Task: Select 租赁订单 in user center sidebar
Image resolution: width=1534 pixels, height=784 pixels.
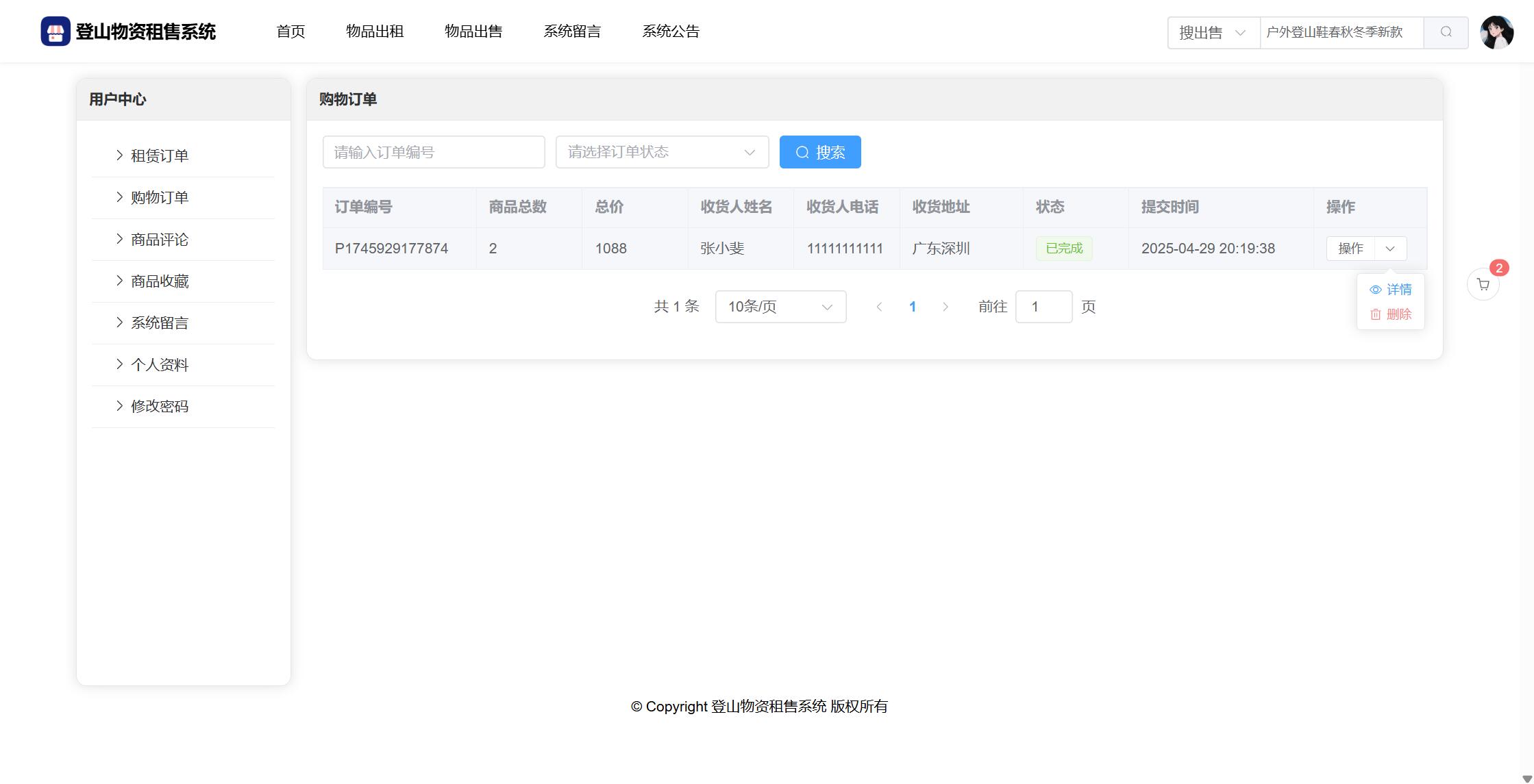Action: [x=160, y=156]
